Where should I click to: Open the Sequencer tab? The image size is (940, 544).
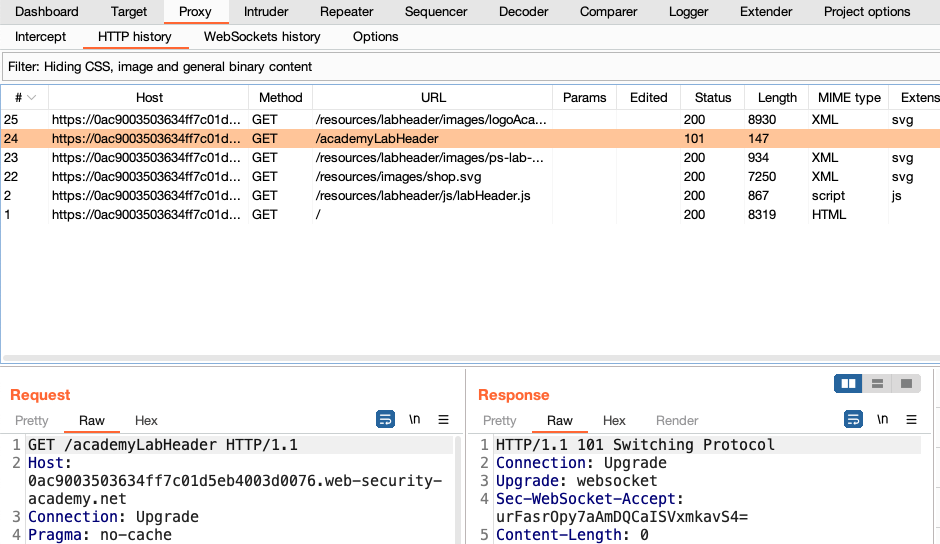pos(436,11)
